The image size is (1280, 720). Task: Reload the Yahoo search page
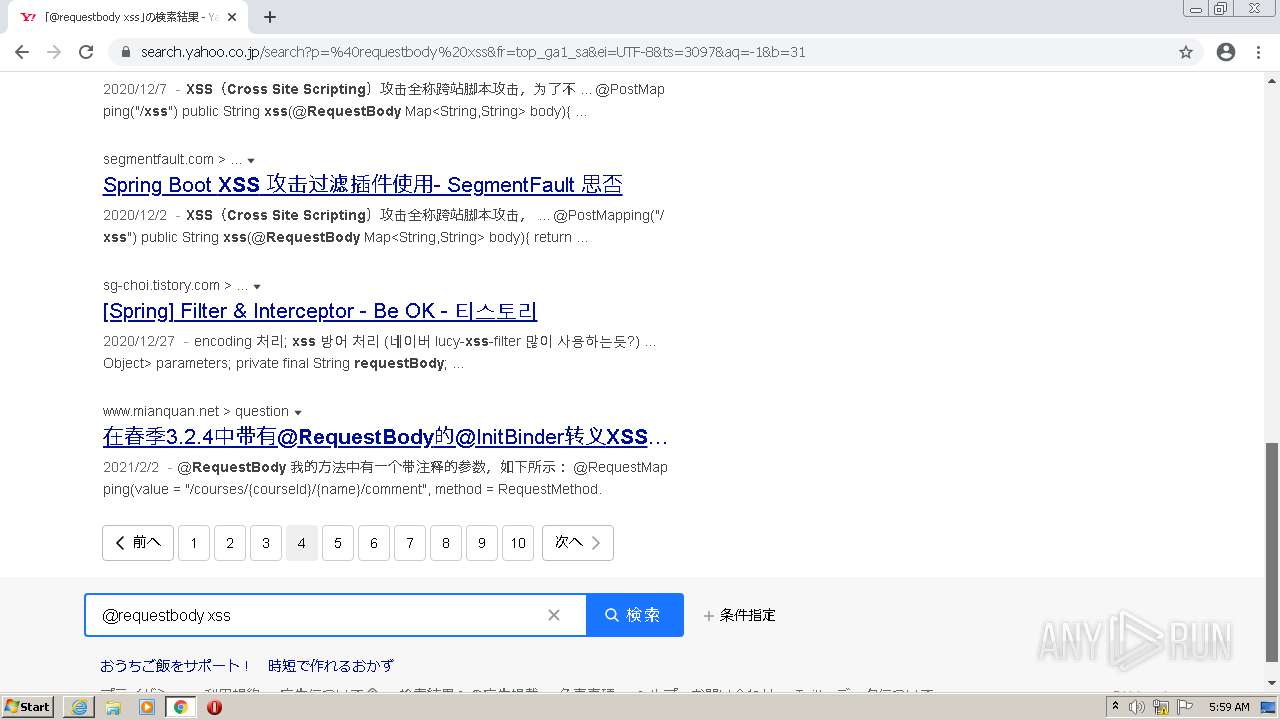point(86,52)
